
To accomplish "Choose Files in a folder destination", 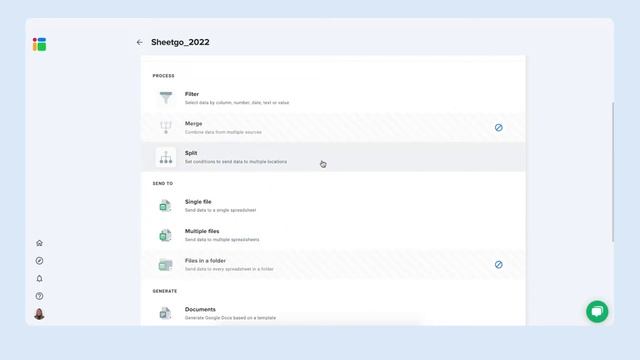I will point(333,264).
